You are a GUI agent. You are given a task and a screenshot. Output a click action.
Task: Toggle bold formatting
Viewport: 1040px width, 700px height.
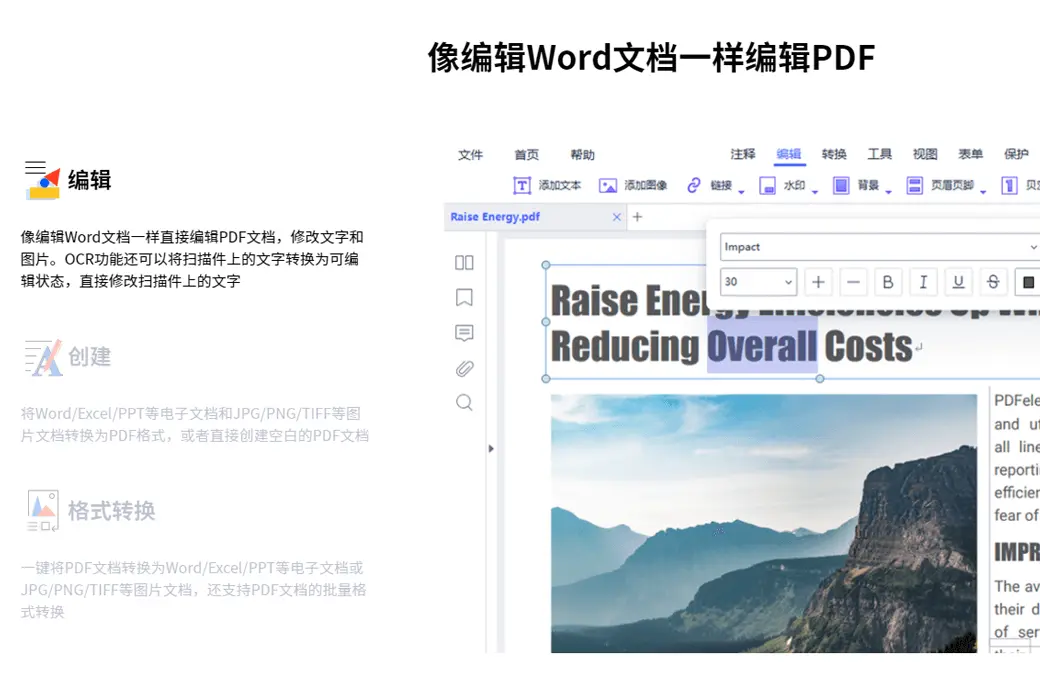click(x=888, y=282)
